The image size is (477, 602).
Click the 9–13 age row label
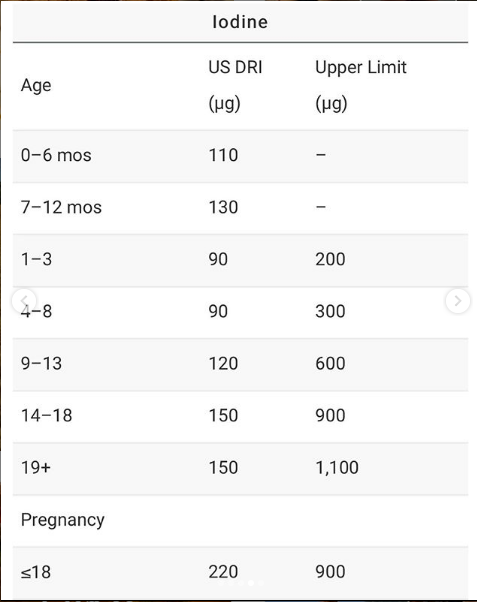41,364
